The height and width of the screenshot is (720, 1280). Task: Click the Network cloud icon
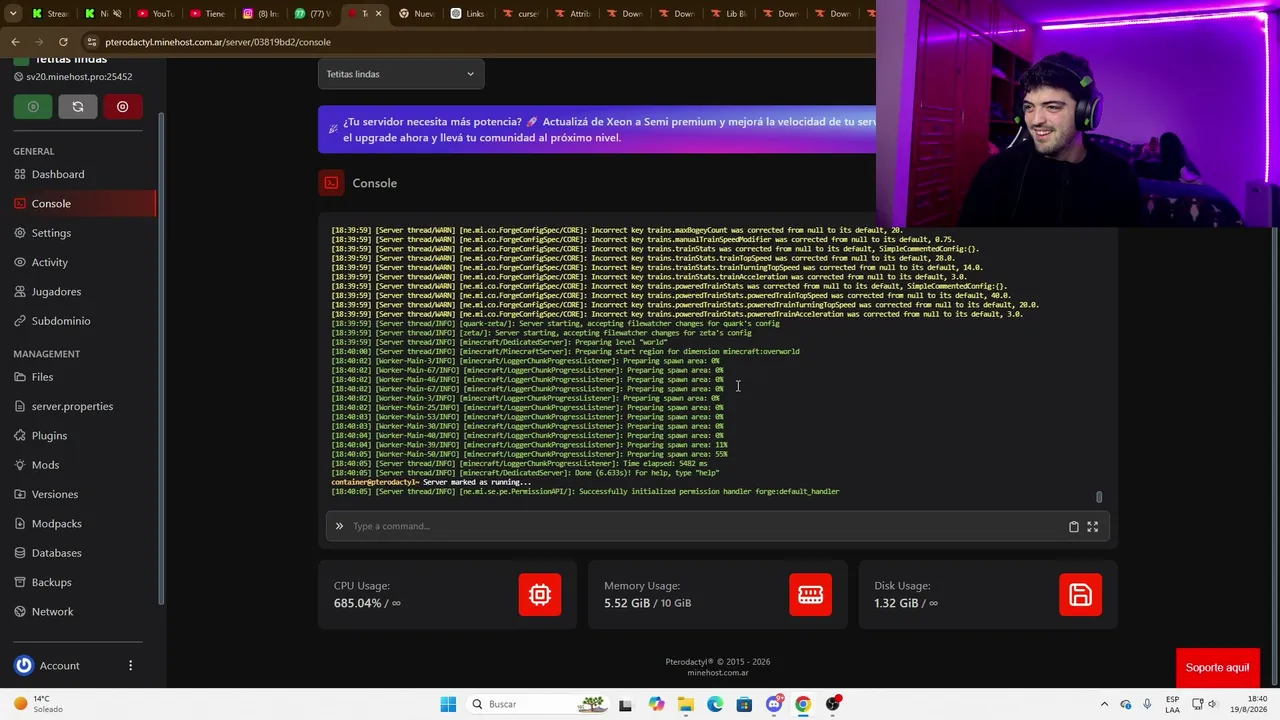21,611
